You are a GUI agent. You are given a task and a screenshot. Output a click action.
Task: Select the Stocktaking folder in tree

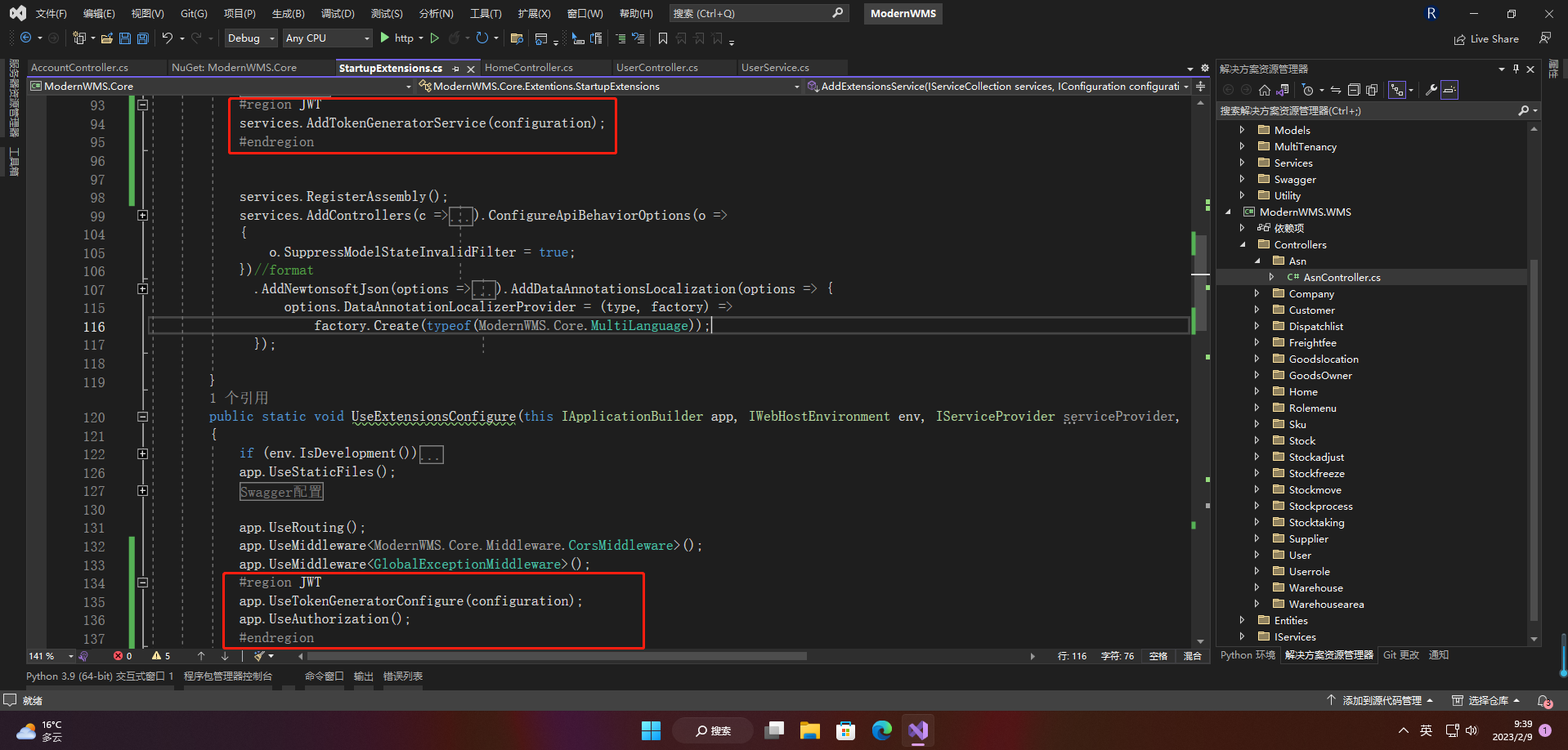pyautogui.click(x=1316, y=522)
